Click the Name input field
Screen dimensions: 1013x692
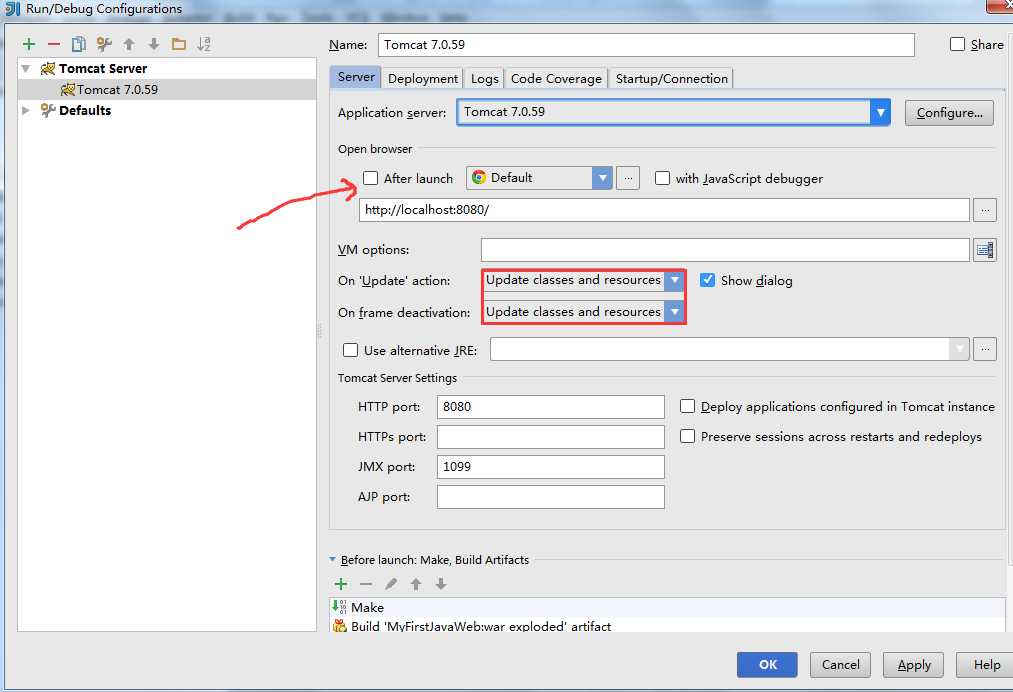[646, 45]
